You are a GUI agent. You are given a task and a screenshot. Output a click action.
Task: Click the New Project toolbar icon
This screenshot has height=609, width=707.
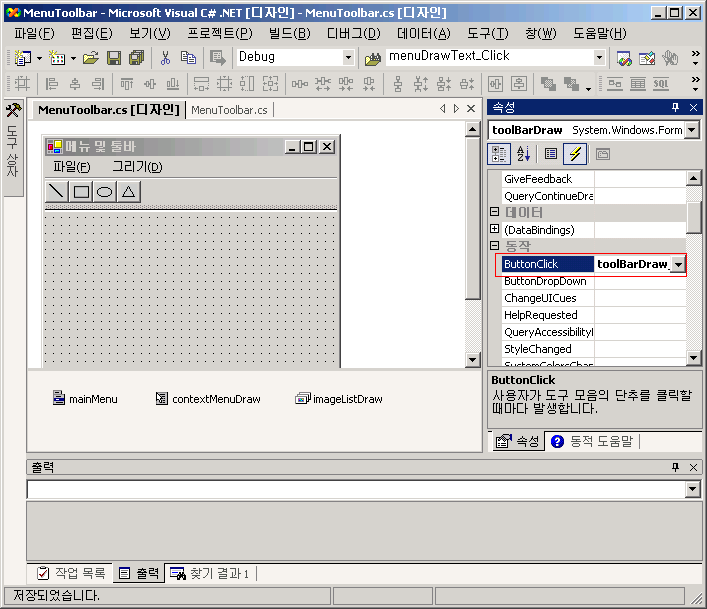[23, 58]
